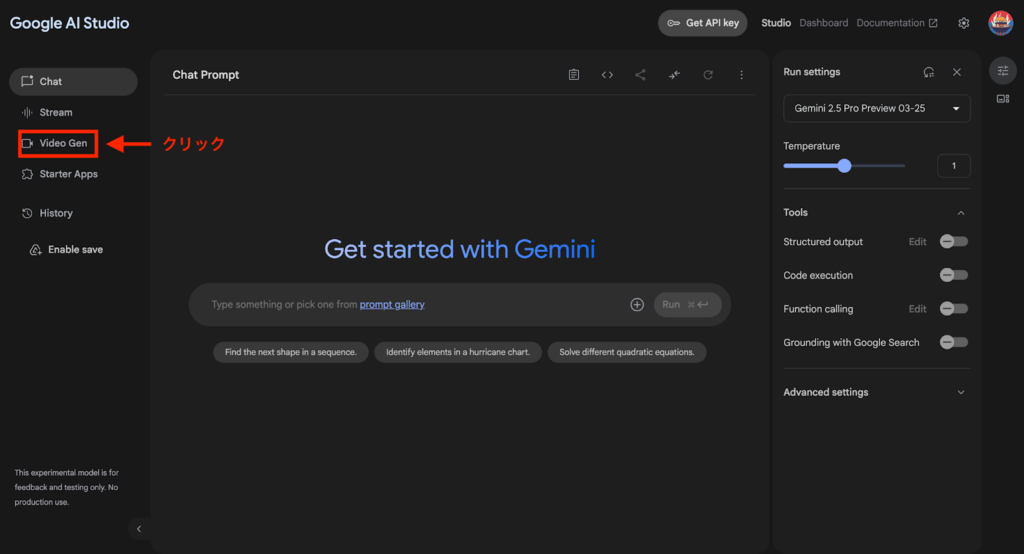Image resolution: width=1024 pixels, height=554 pixels.
Task: Switch to the Studio tab
Action: point(776,23)
